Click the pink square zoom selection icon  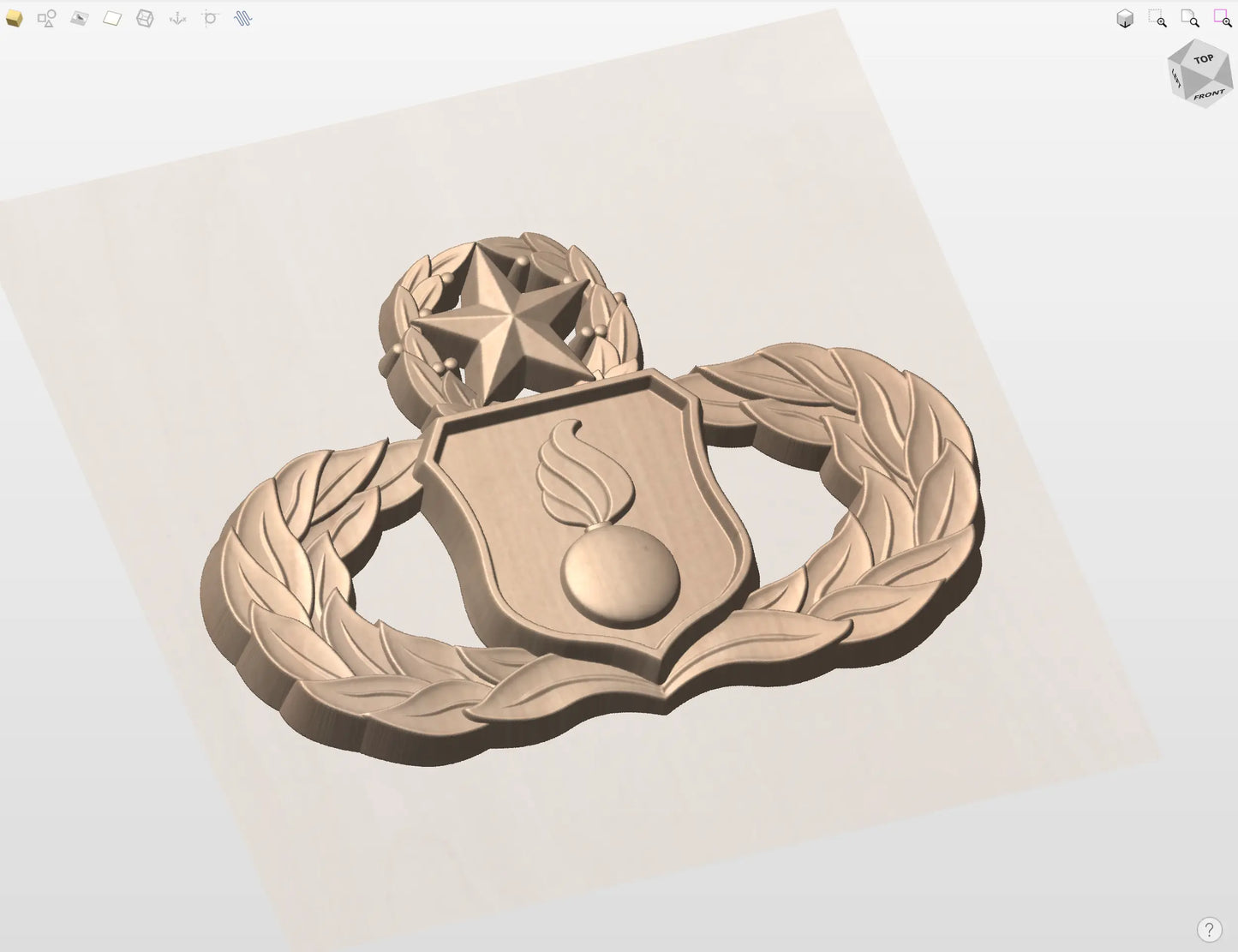tap(1223, 19)
